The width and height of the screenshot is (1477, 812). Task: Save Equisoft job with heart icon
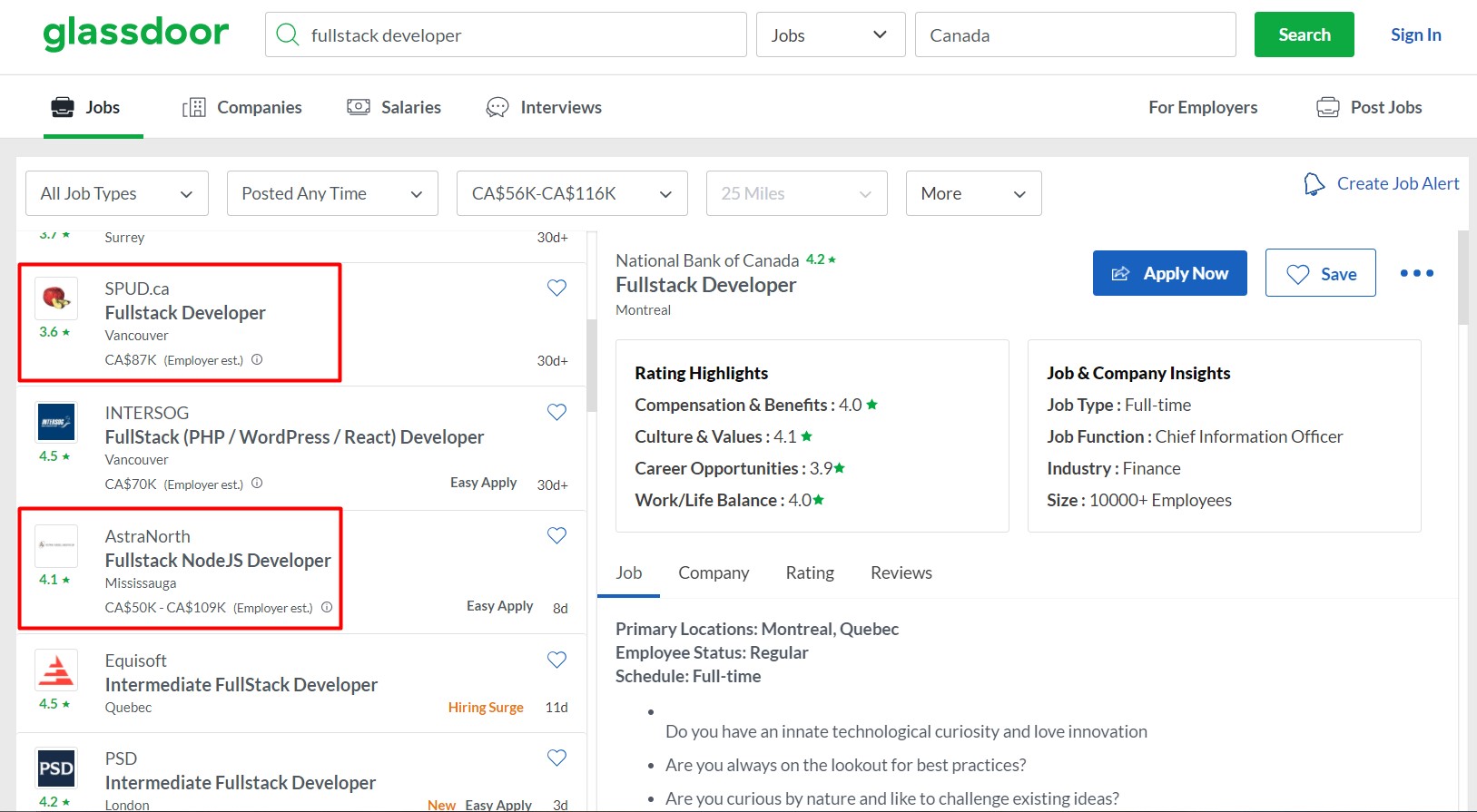coord(557,660)
